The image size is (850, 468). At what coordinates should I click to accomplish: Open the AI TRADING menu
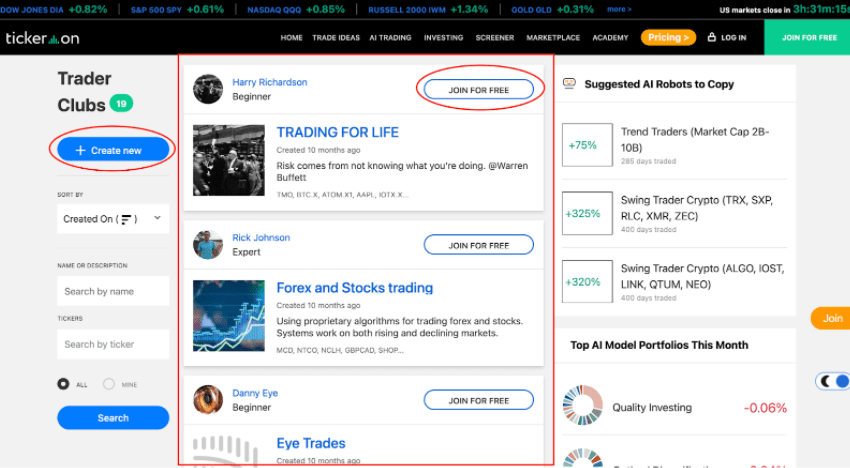tap(390, 37)
